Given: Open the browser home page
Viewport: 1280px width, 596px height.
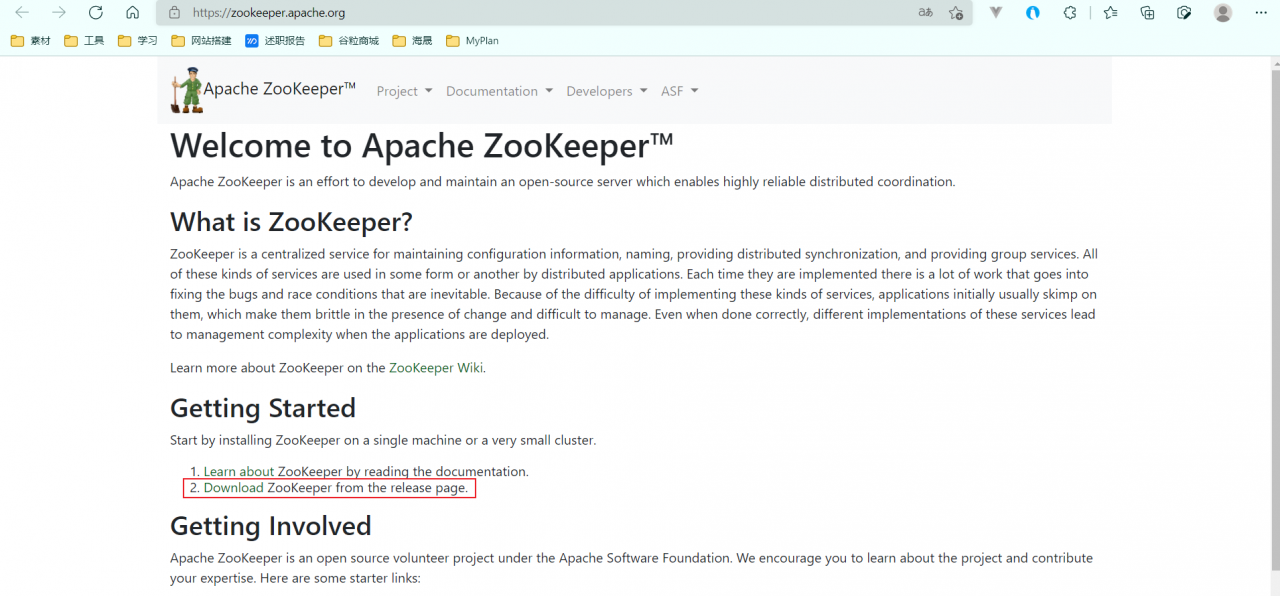Looking at the screenshot, I should click(133, 13).
